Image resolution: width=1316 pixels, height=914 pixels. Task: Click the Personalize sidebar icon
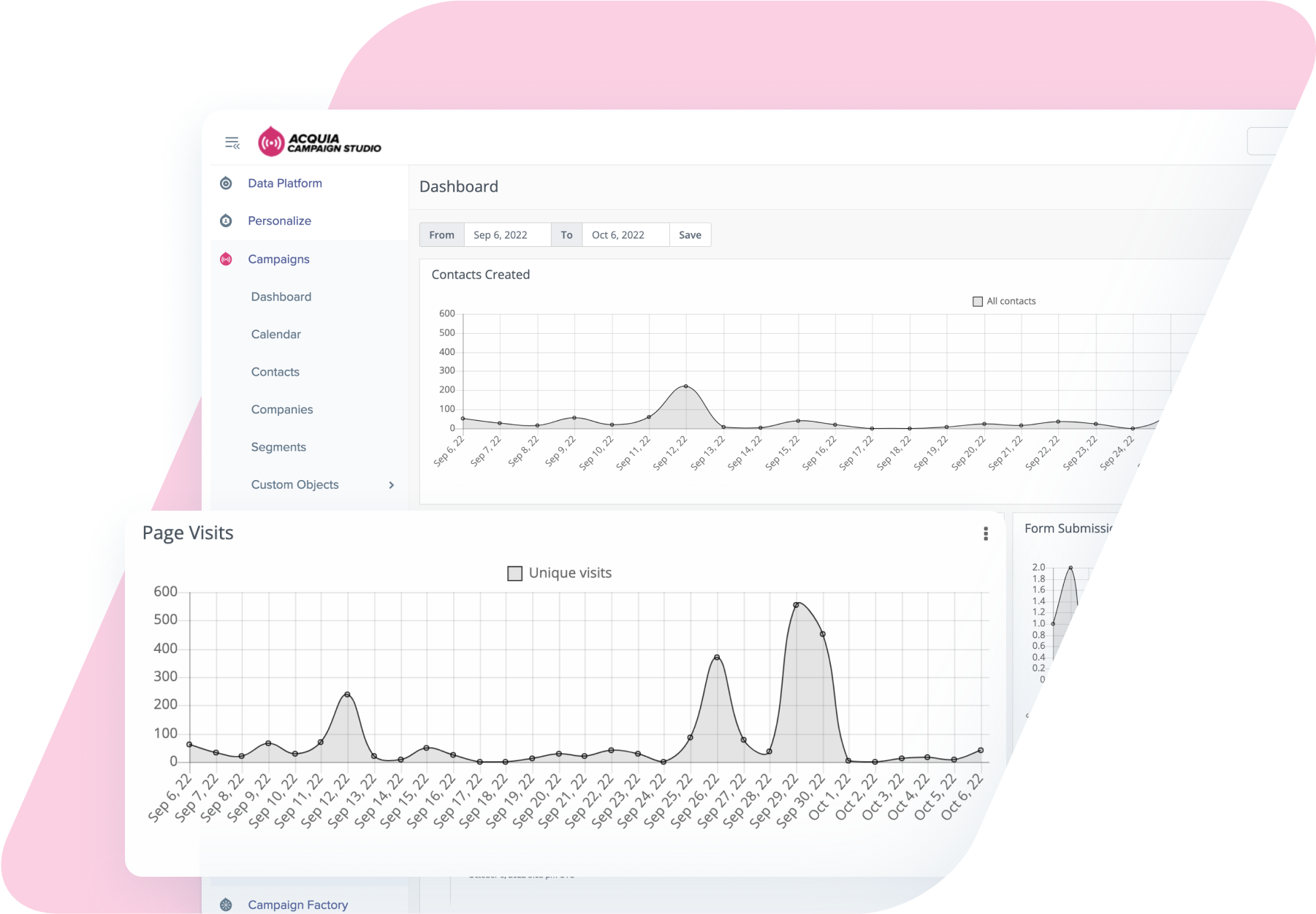227,221
